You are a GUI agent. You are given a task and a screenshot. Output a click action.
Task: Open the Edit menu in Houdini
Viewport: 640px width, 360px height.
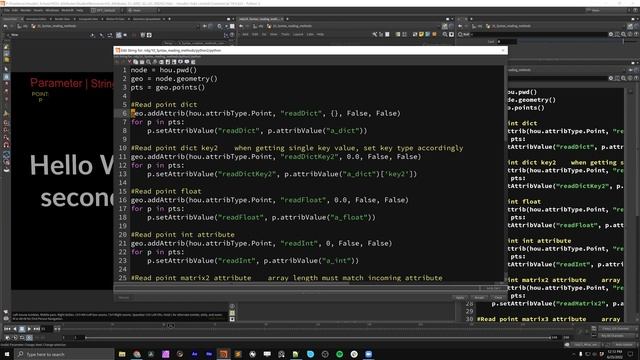coord(15,10)
